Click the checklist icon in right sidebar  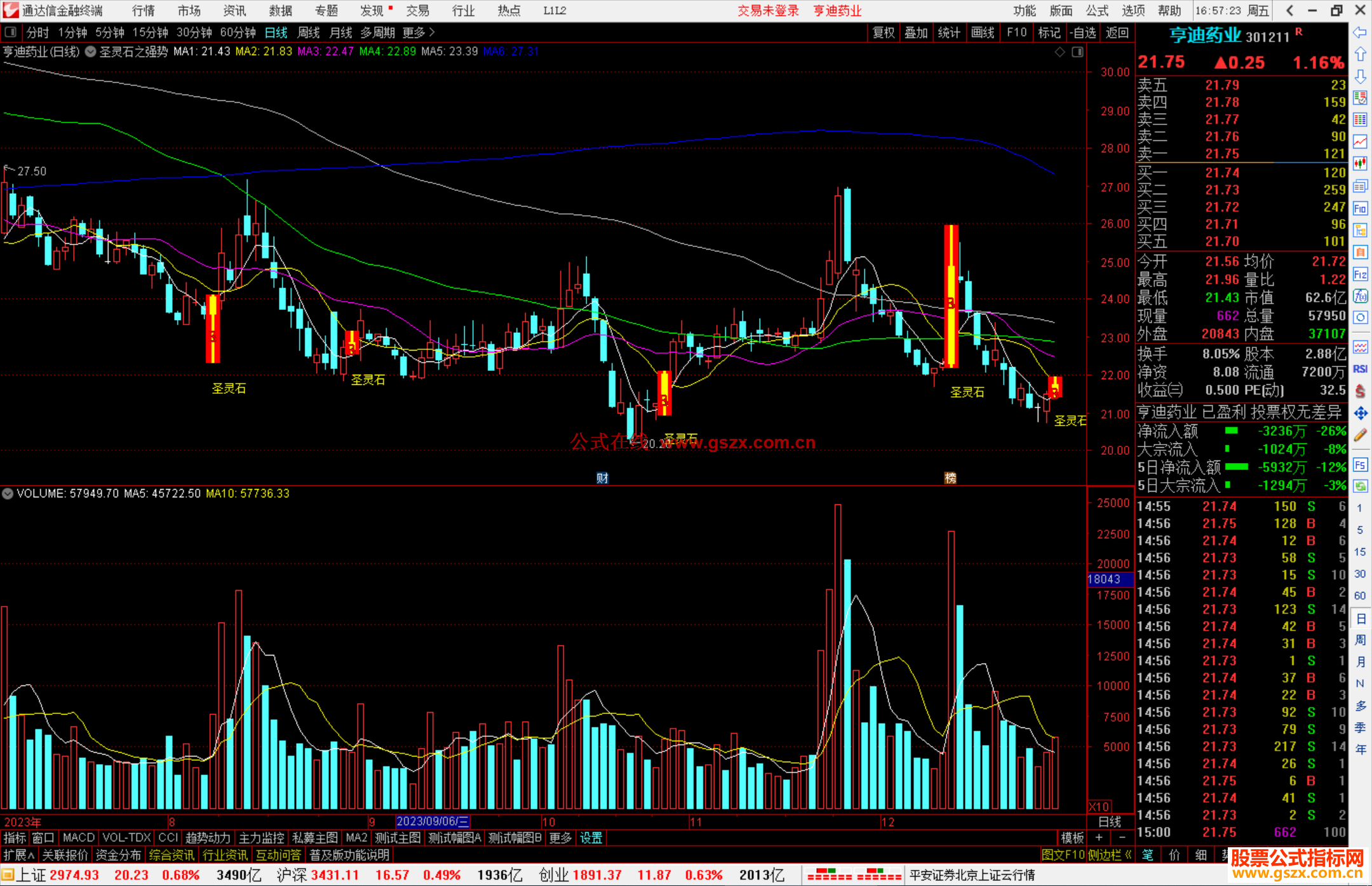pos(1360,98)
